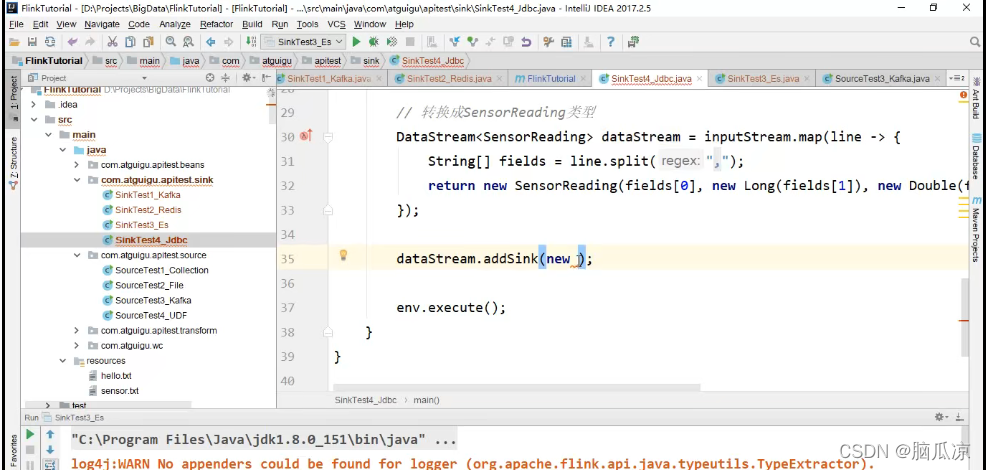Click the Save All disk icon
This screenshot has width=986, height=470.
point(32,42)
